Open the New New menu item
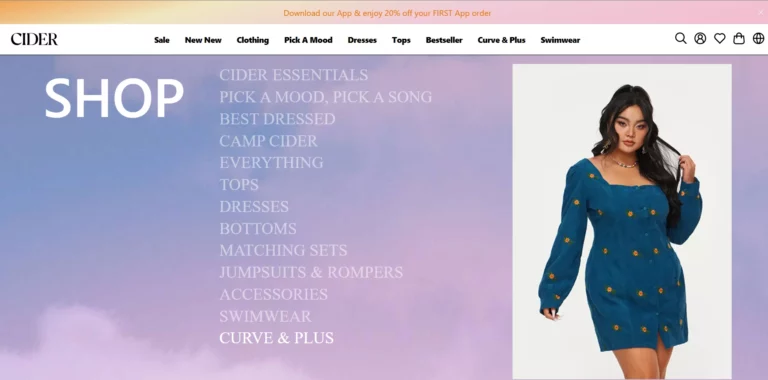 coord(203,40)
